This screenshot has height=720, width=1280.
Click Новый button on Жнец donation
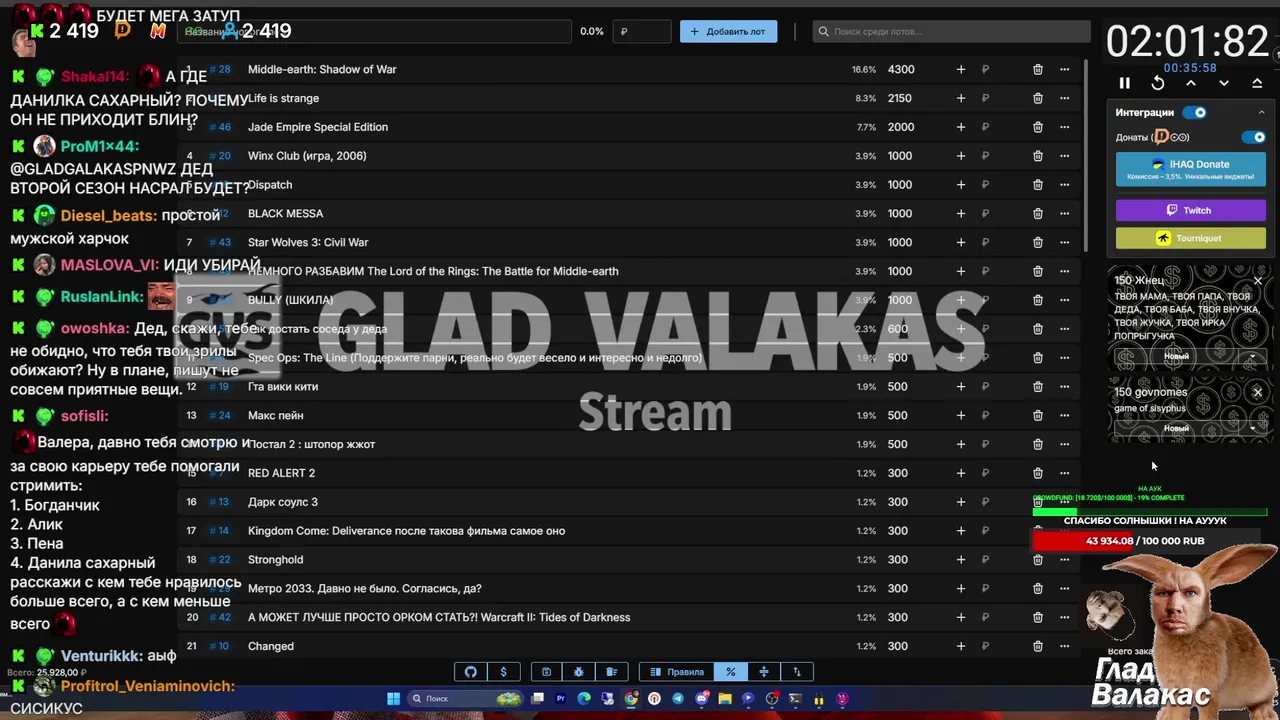pyautogui.click(x=1176, y=357)
